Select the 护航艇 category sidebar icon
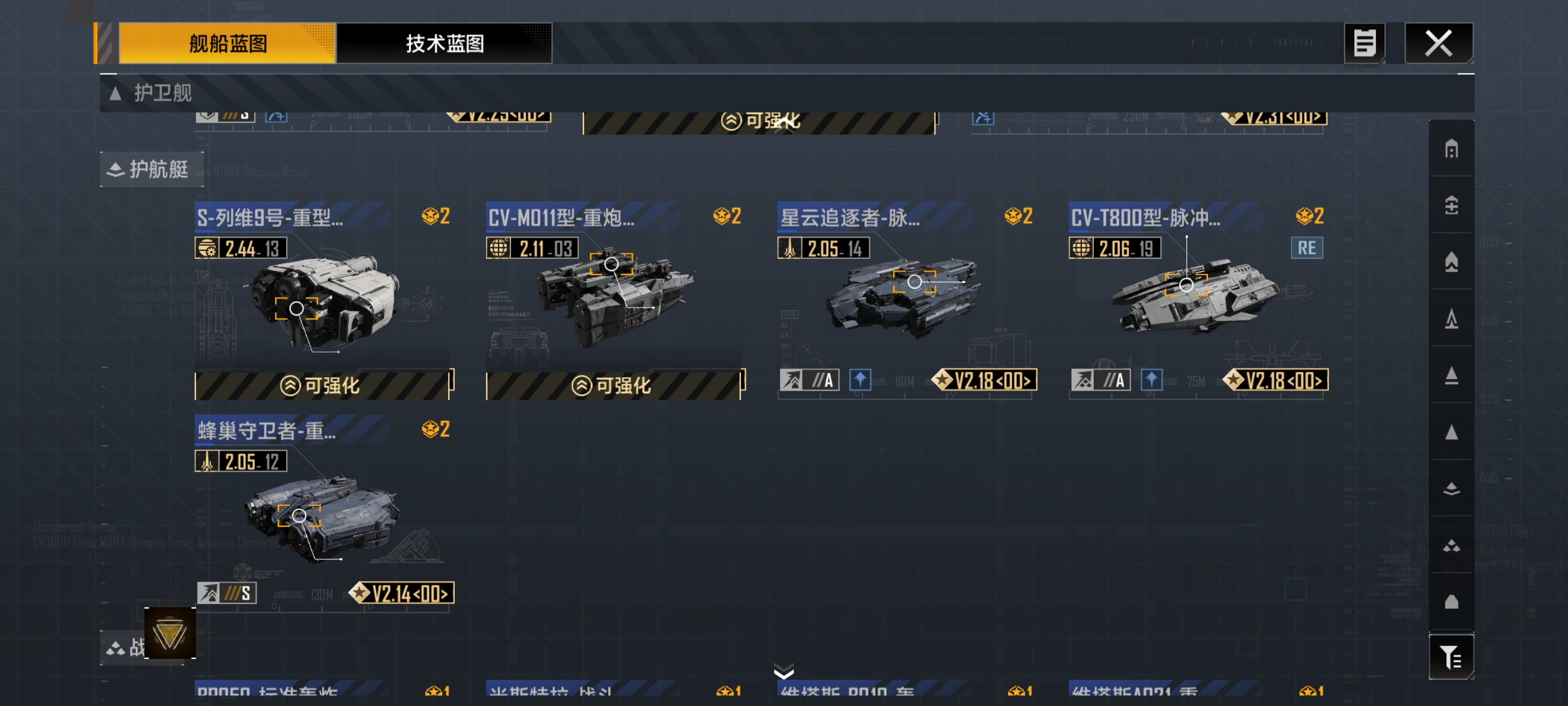 1451,489
